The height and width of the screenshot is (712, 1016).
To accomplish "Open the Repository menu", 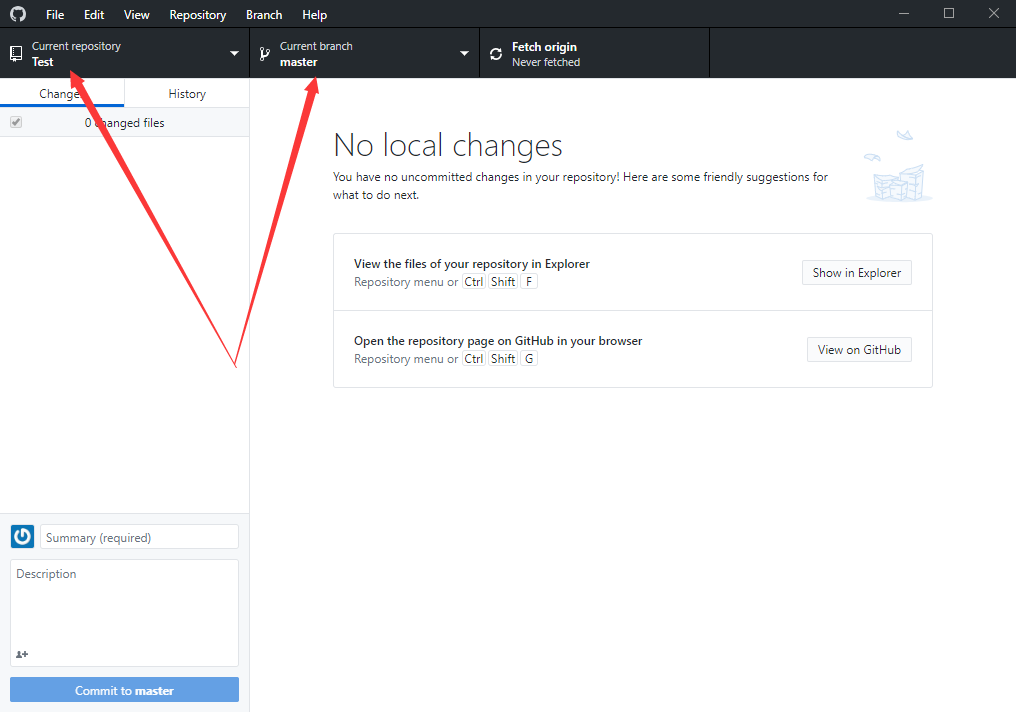I will pyautogui.click(x=198, y=14).
